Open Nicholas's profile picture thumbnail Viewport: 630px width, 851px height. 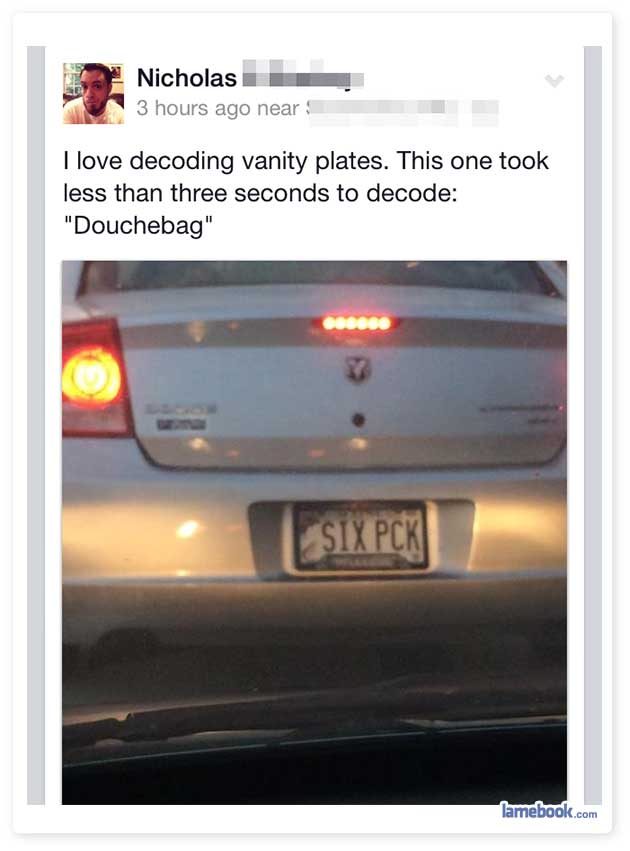click(93, 93)
